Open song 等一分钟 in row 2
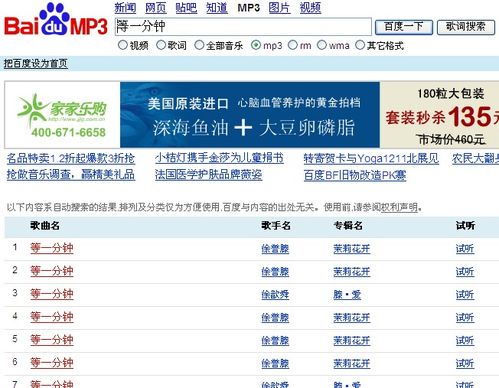Screen dimensions: 499x388 click(x=52, y=271)
